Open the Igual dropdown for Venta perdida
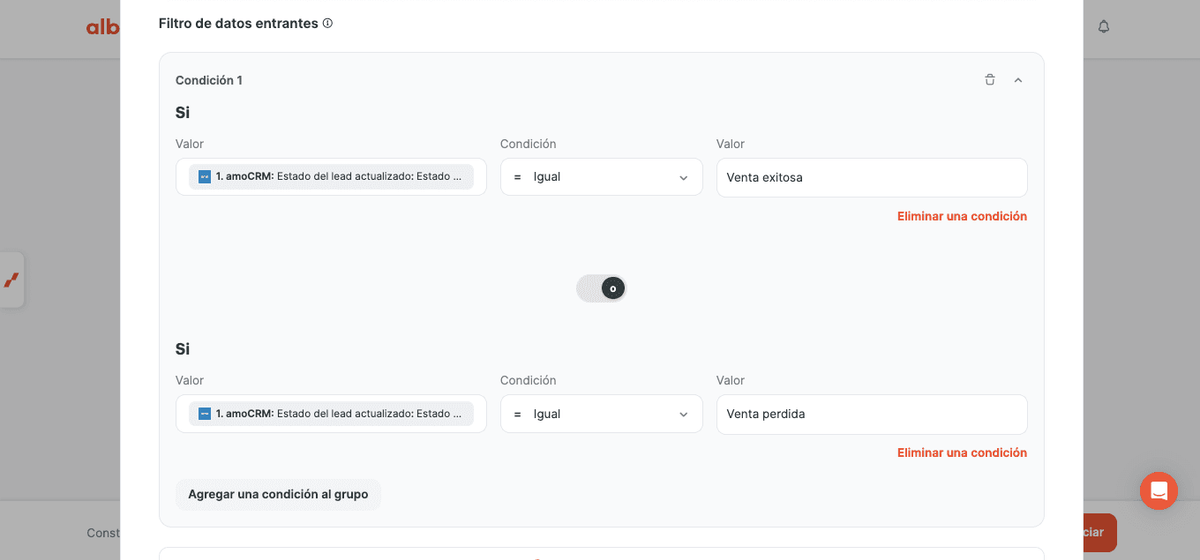Viewport: 1200px width, 560px height. click(x=601, y=414)
